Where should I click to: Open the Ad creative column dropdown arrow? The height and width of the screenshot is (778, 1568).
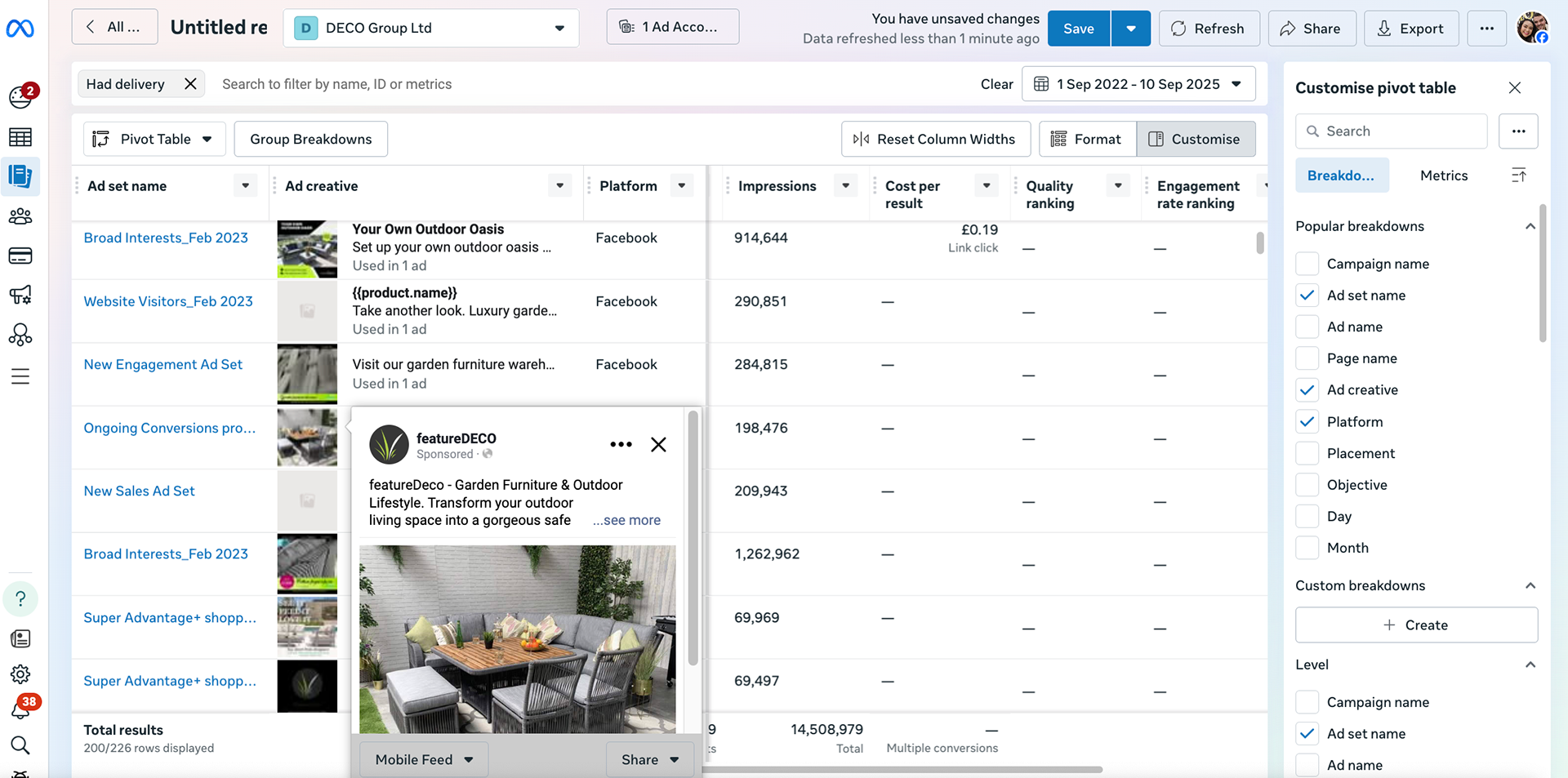[559, 186]
